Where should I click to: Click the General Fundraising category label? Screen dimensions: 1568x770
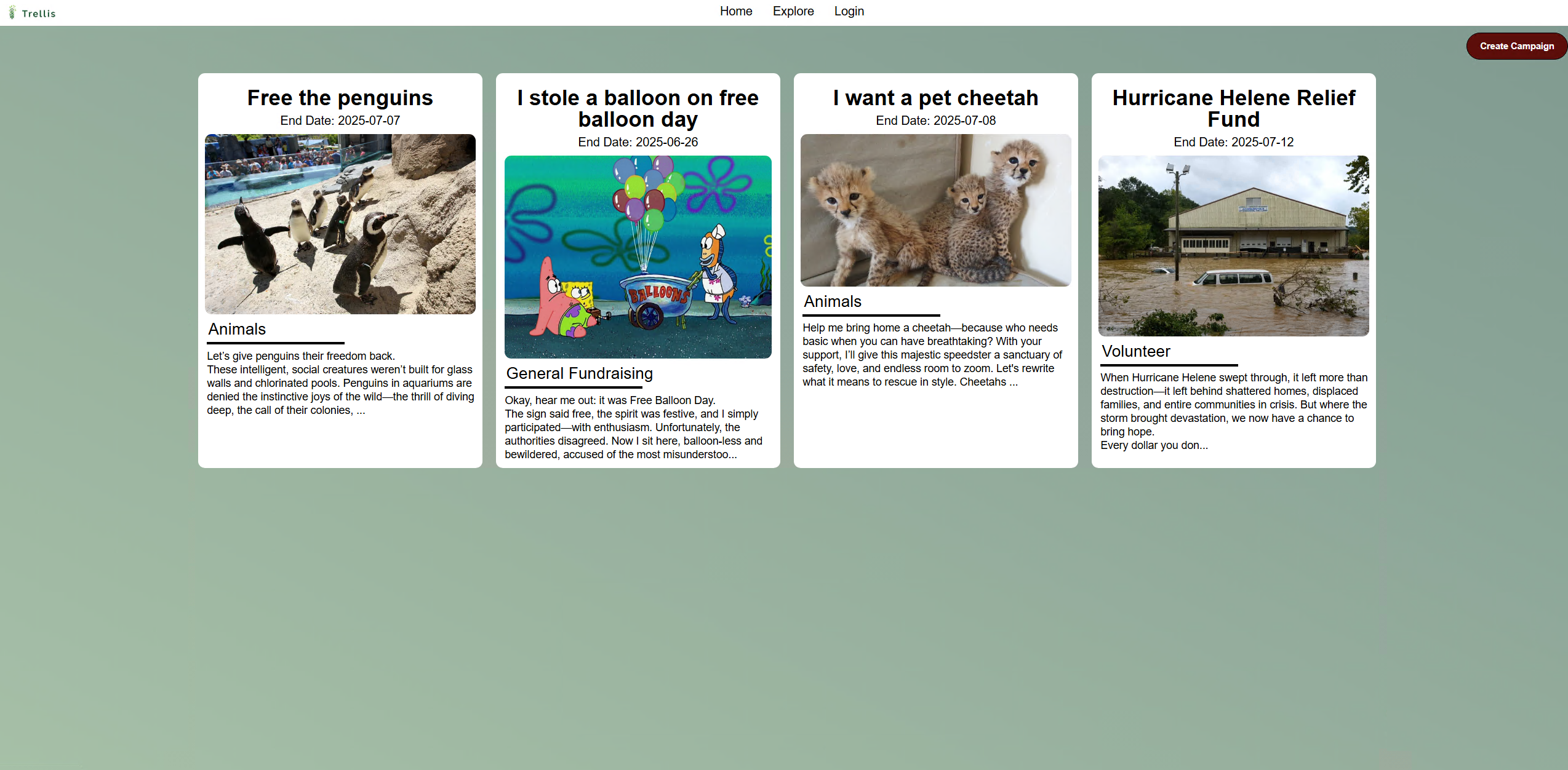tap(579, 373)
